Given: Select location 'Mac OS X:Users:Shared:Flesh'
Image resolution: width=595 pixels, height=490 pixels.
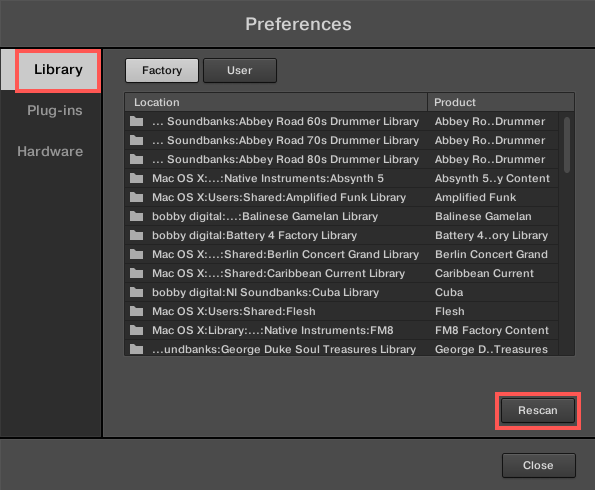Looking at the screenshot, I should point(234,311).
